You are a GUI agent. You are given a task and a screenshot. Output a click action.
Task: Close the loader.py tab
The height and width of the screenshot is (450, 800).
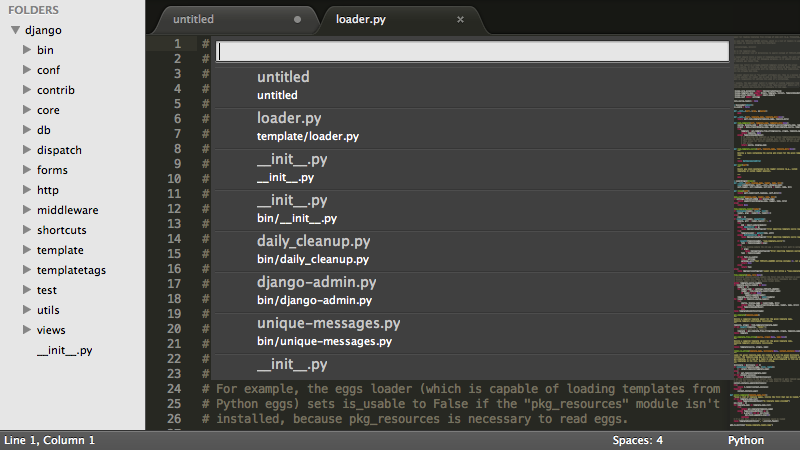[460, 19]
